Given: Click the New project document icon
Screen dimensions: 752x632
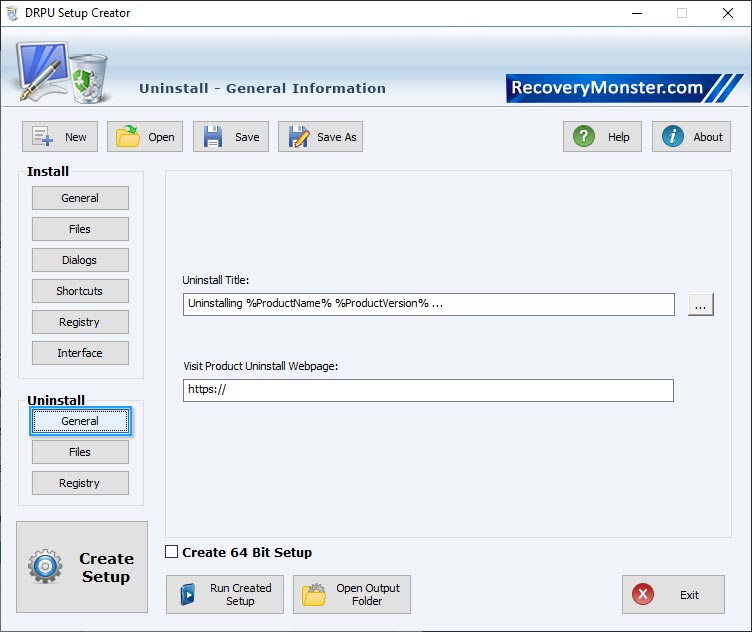Looking at the screenshot, I should click(42, 137).
